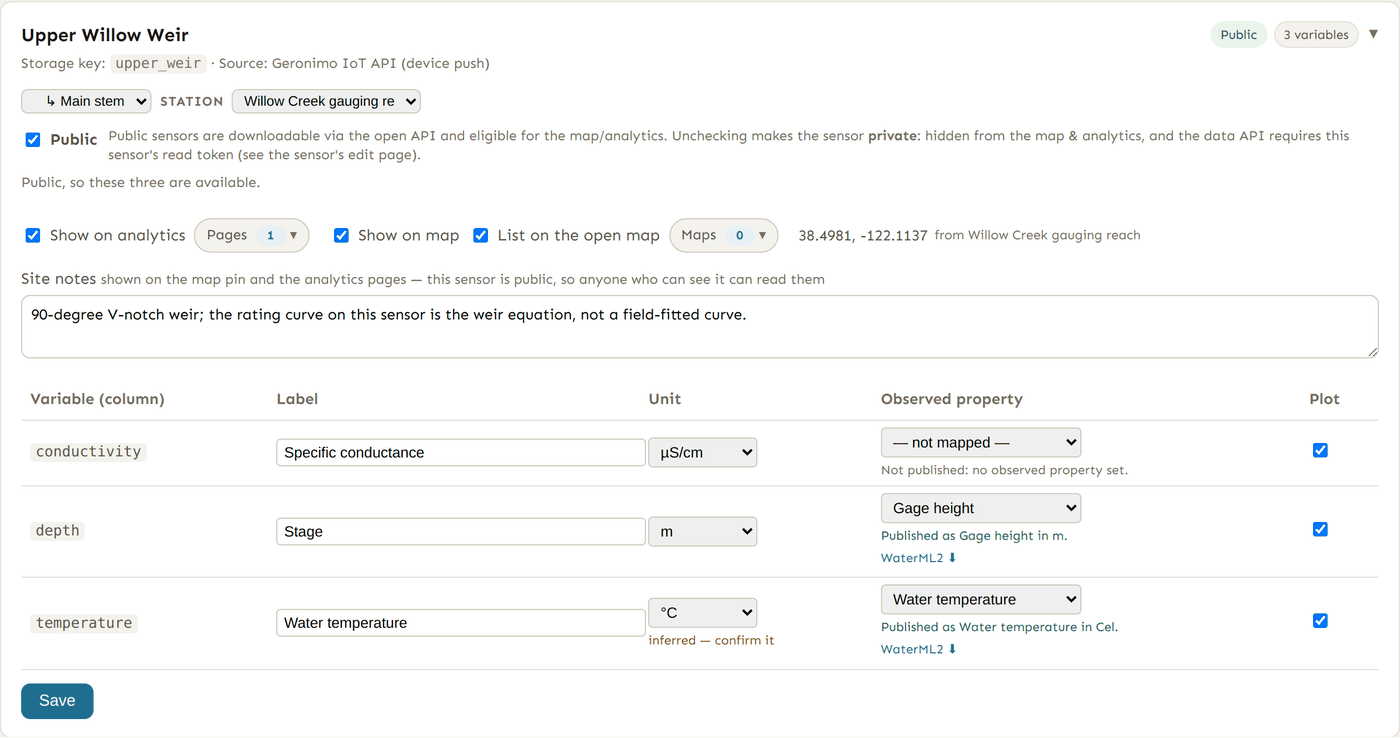Click the Public status badge
Viewport: 1400px width, 738px height.
click(x=1238, y=35)
